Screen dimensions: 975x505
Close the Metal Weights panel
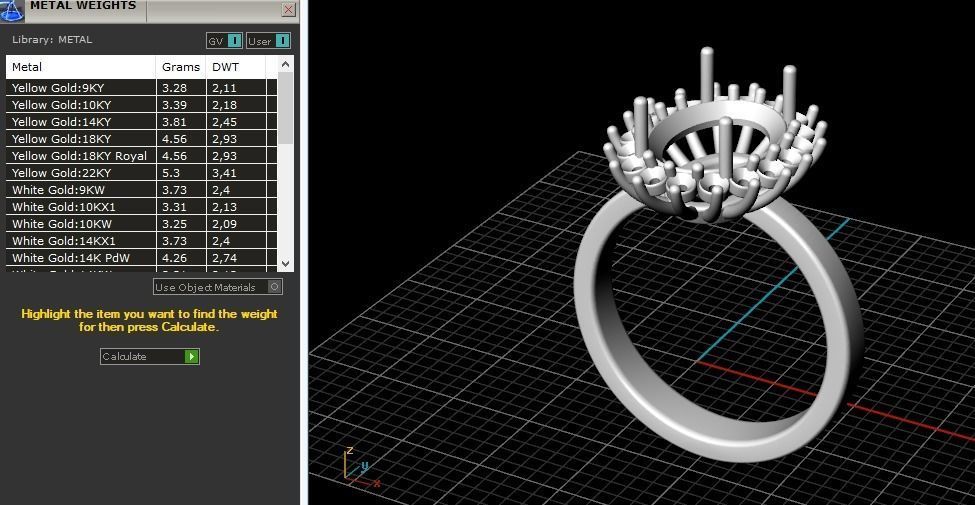click(289, 9)
